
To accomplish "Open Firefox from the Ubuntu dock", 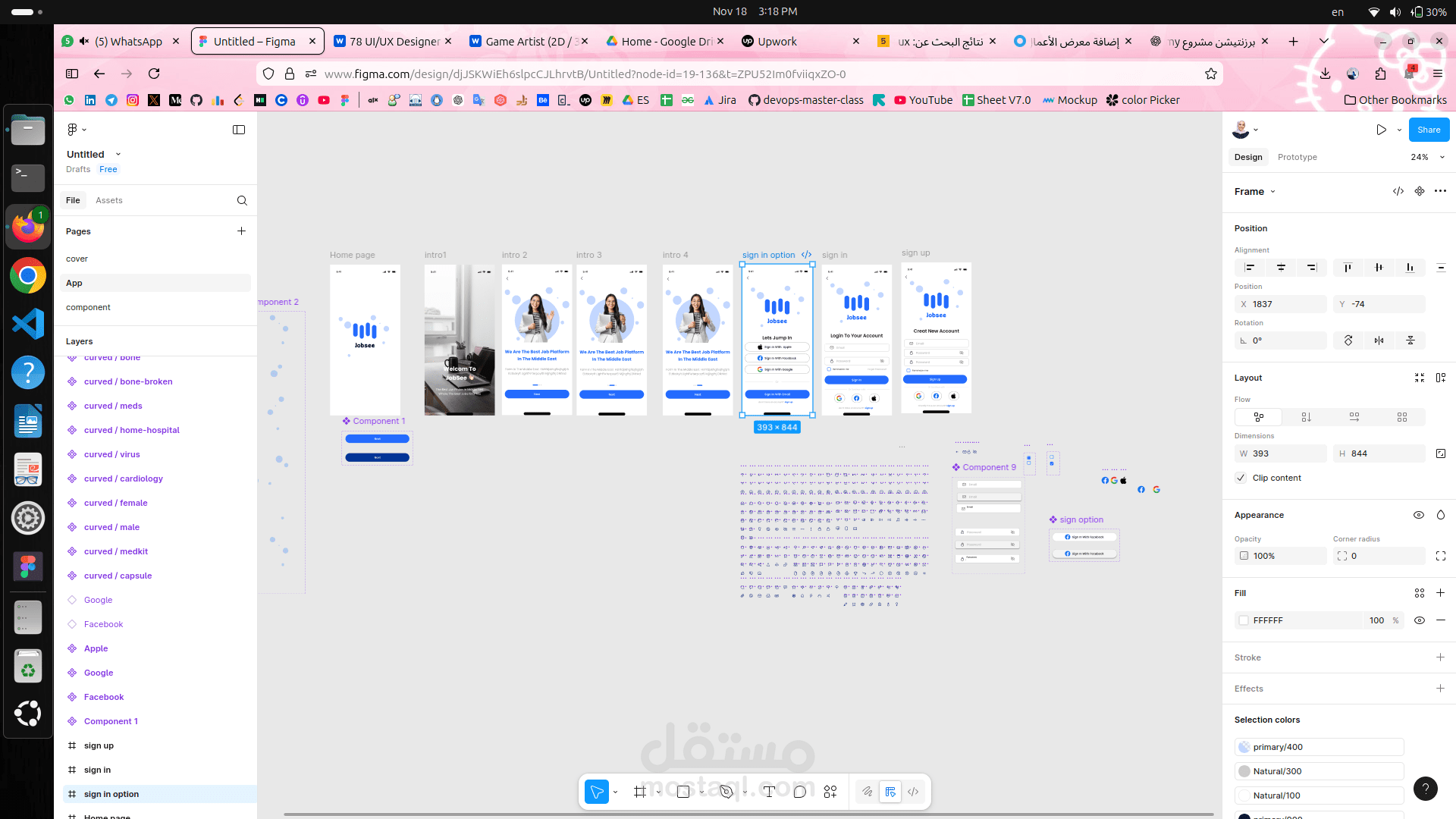I will click(x=28, y=227).
